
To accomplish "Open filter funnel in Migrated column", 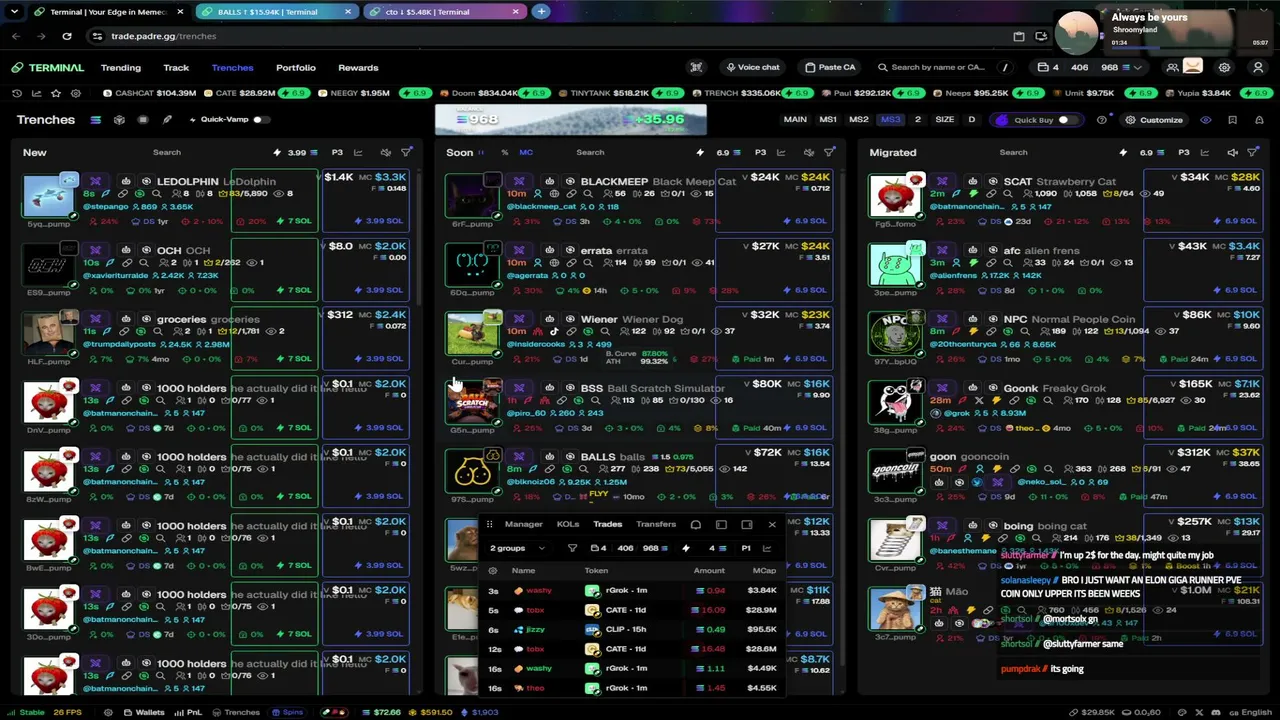I will (1254, 152).
